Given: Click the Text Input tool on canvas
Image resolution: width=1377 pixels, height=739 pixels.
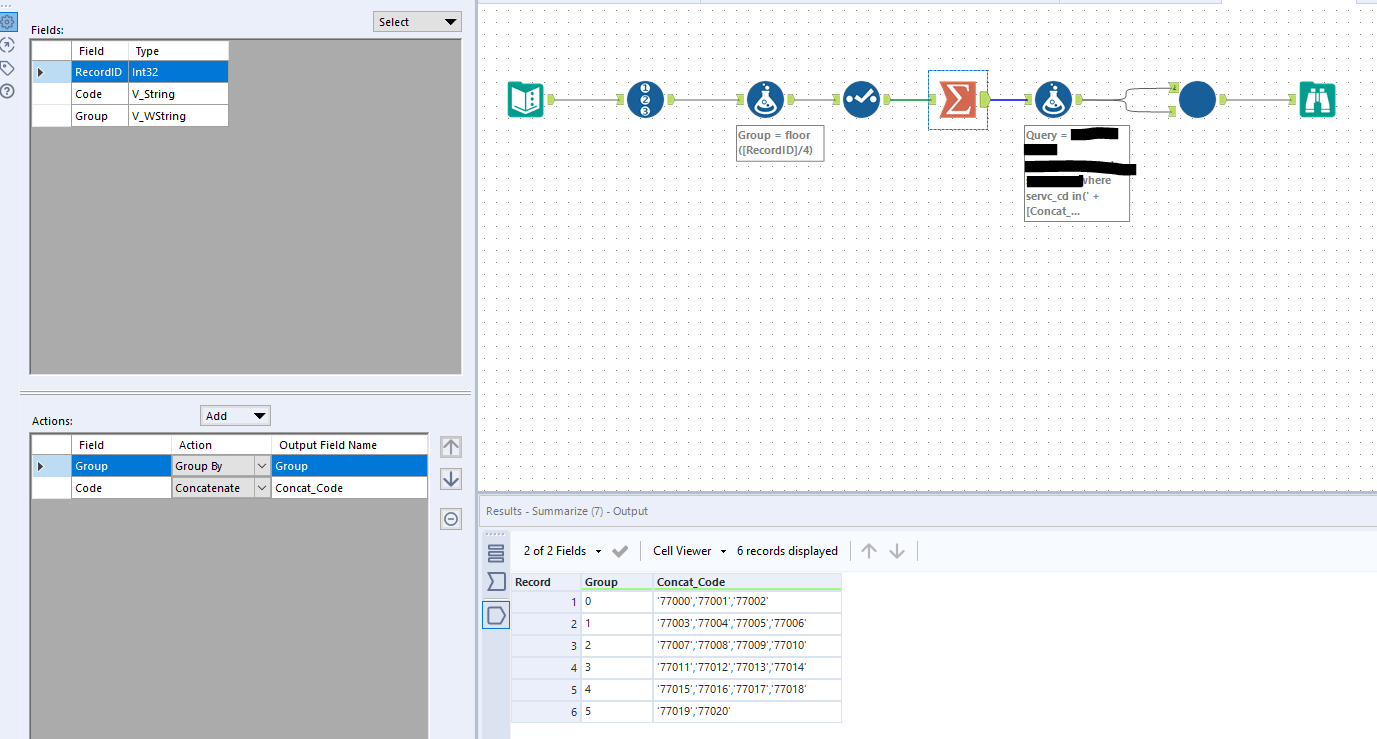Looking at the screenshot, I should pyautogui.click(x=526, y=100).
